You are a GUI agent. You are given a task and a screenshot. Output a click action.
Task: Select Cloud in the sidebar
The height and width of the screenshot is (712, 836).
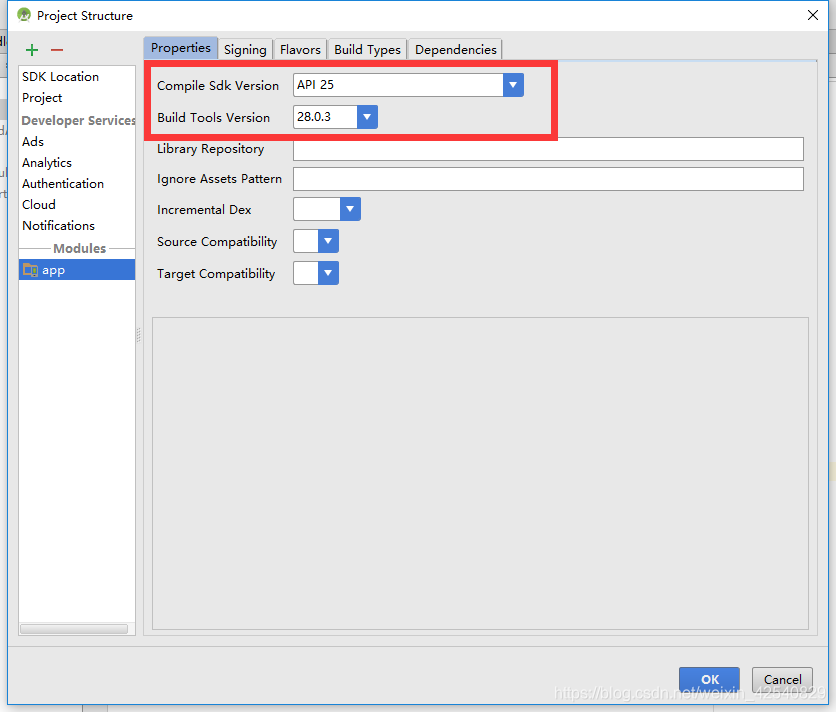tap(77, 204)
